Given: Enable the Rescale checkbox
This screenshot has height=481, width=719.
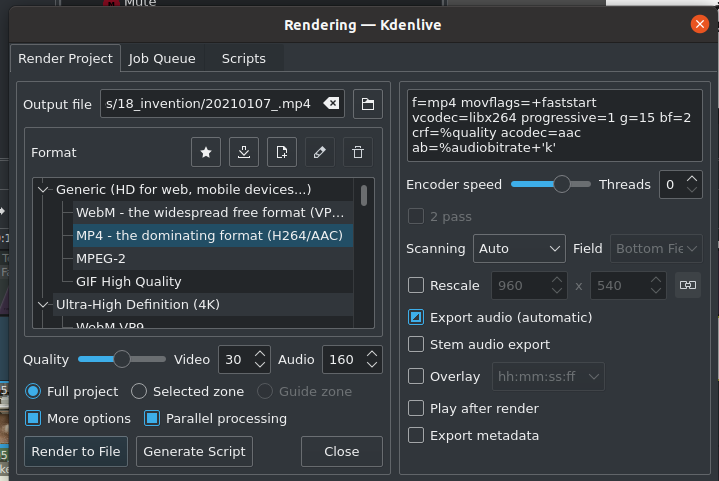Looking at the screenshot, I should tap(416, 285).
